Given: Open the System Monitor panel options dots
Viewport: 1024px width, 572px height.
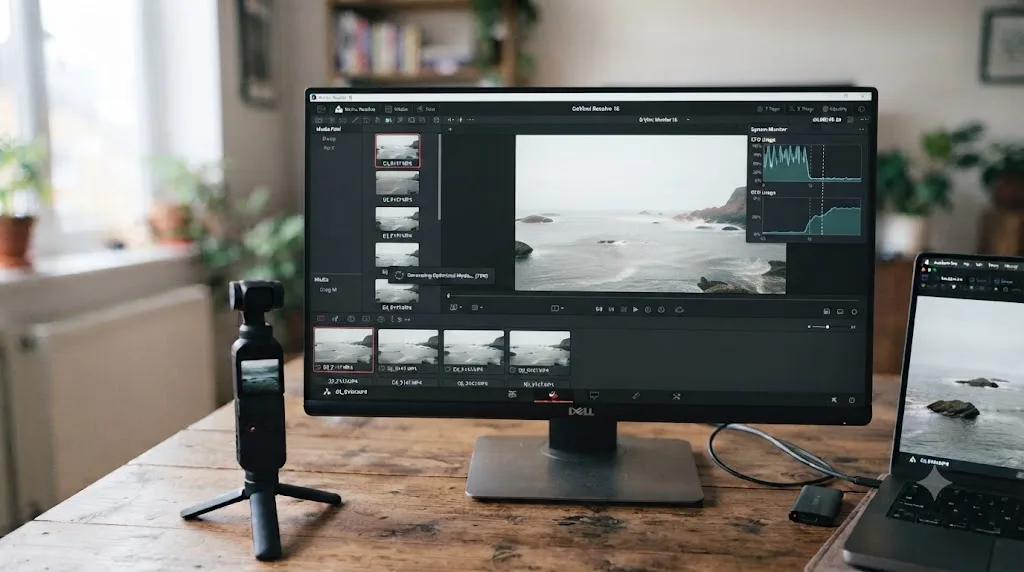Looking at the screenshot, I should tap(861, 129).
